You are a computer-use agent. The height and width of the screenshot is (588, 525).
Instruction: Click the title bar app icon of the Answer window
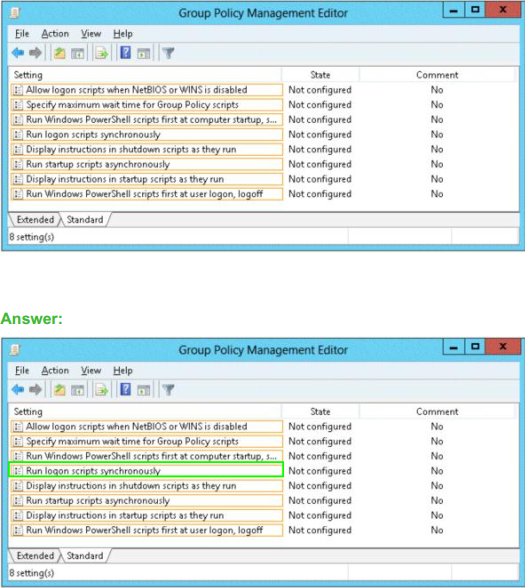point(15,350)
